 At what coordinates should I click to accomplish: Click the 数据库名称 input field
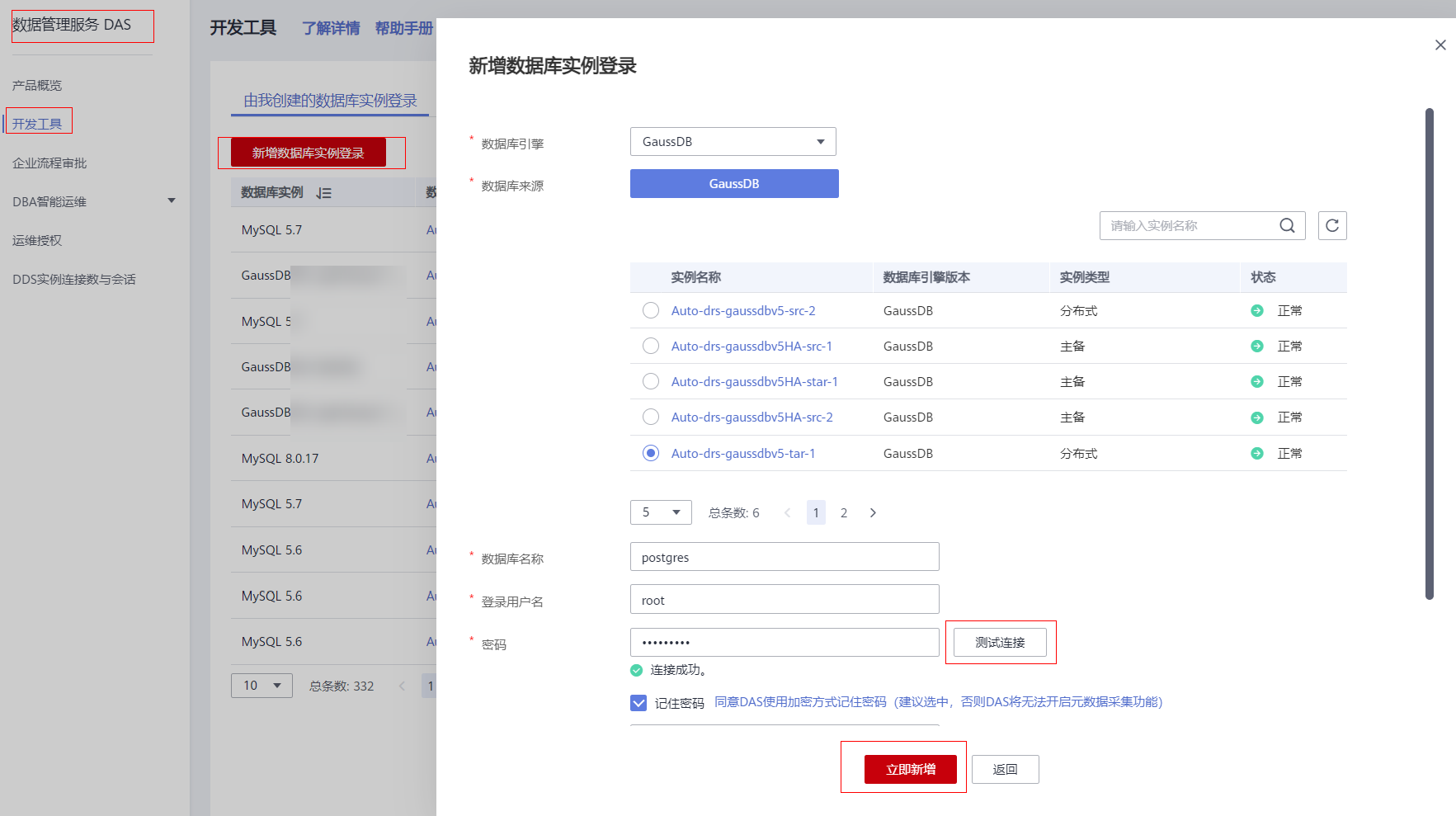(x=784, y=557)
